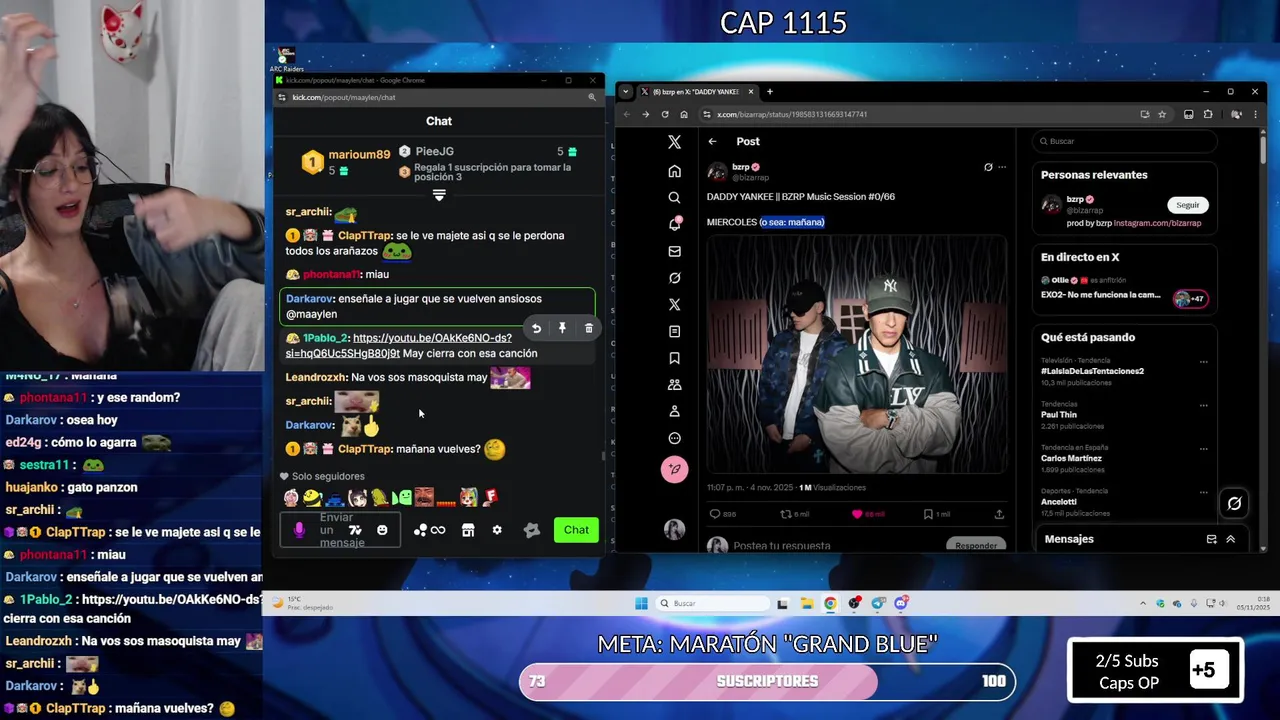Open chat settings gear in Kick chat
Viewport: 1280px width, 720px height.
(x=497, y=530)
